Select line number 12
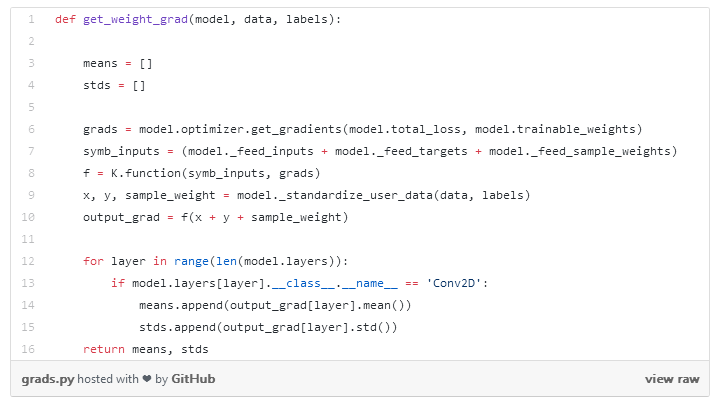Image resolution: width=720 pixels, height=404 pixels. click(28, 261)
